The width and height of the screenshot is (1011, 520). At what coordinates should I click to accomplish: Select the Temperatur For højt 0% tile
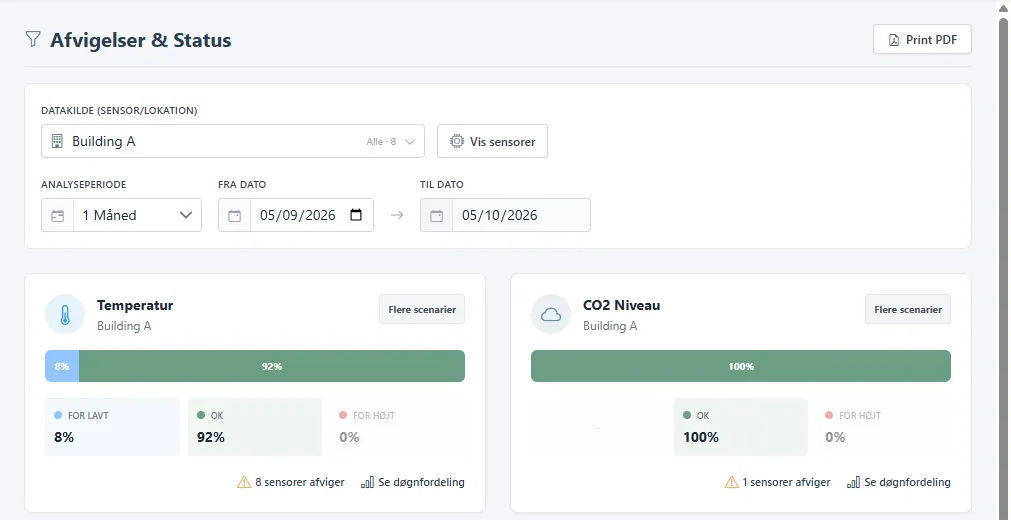(x=397, y=427)
